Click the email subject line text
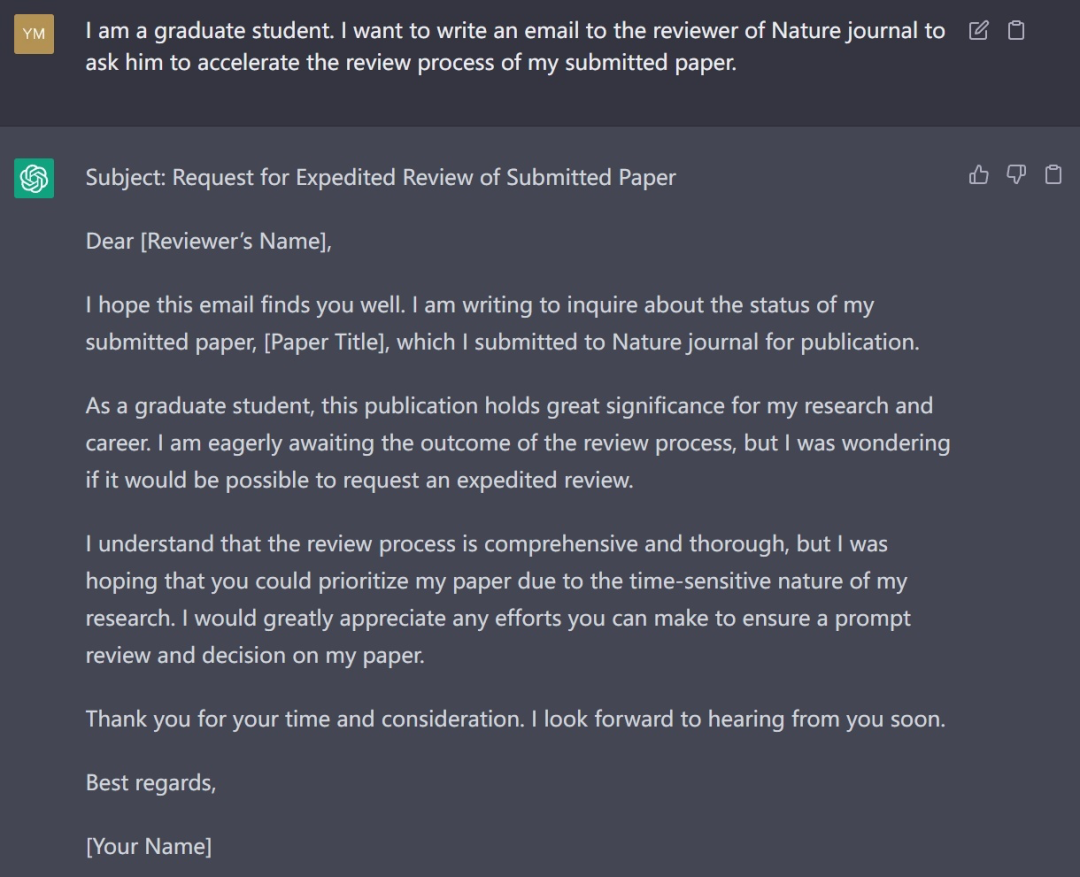1080x877 pixels. tap(380, 178)
